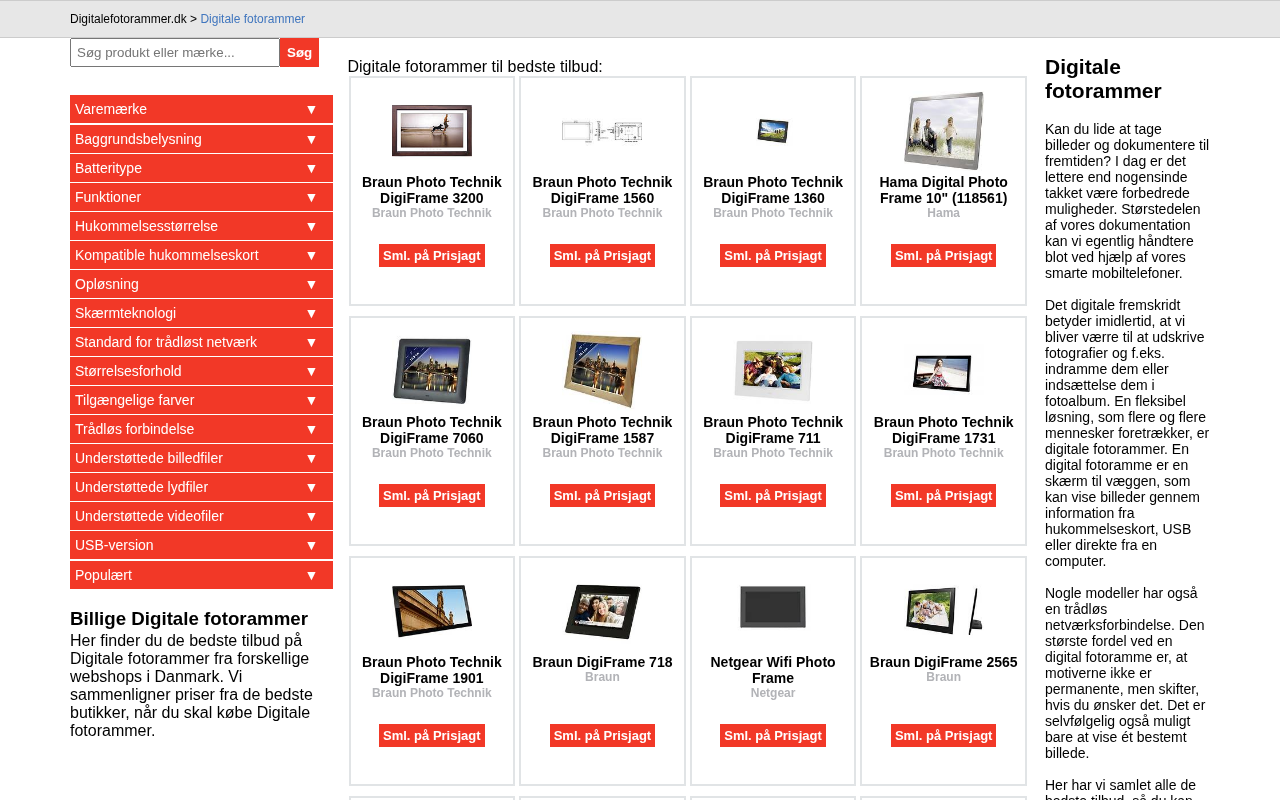Open Braun DigiFrame 718 product image

[x=602, y=611]
